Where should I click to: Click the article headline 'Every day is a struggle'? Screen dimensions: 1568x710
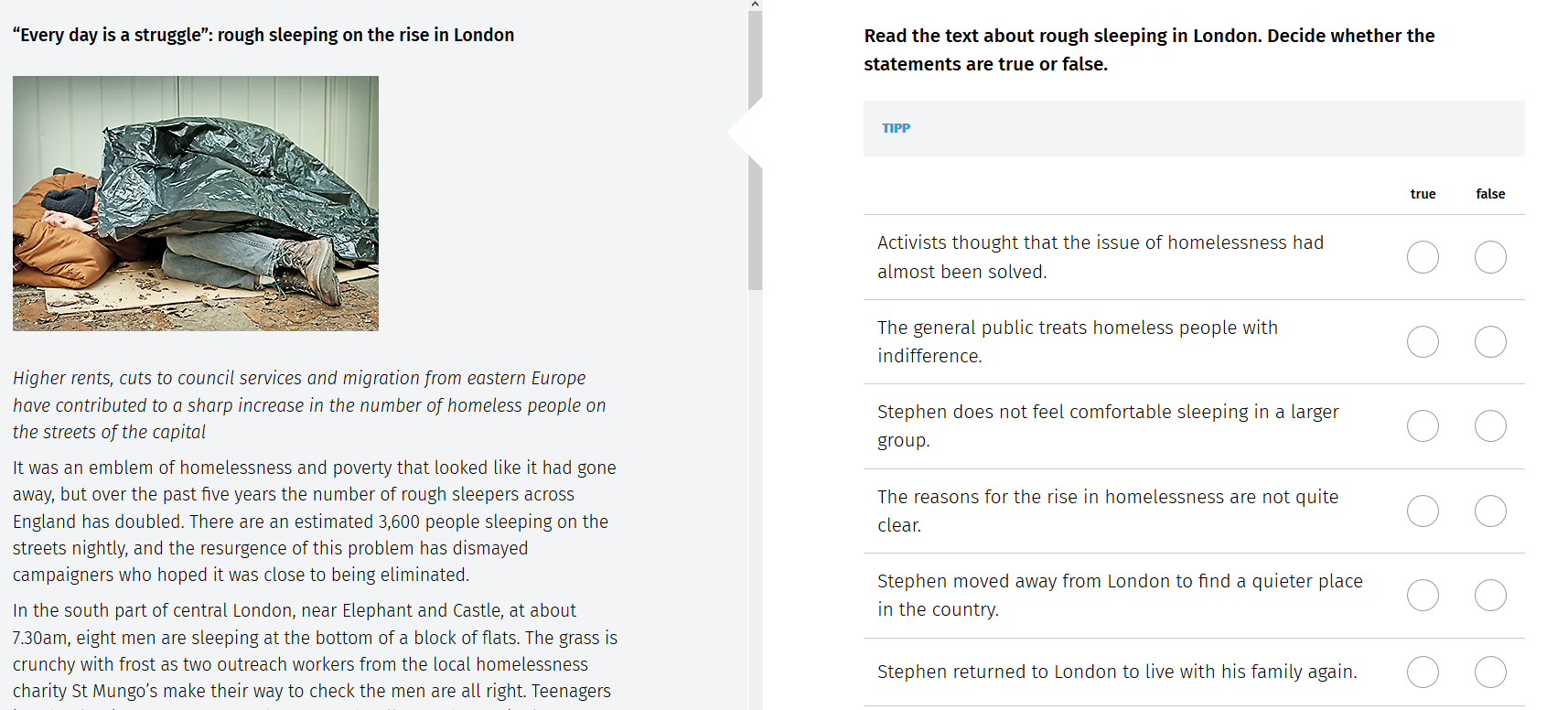(263, 35)
